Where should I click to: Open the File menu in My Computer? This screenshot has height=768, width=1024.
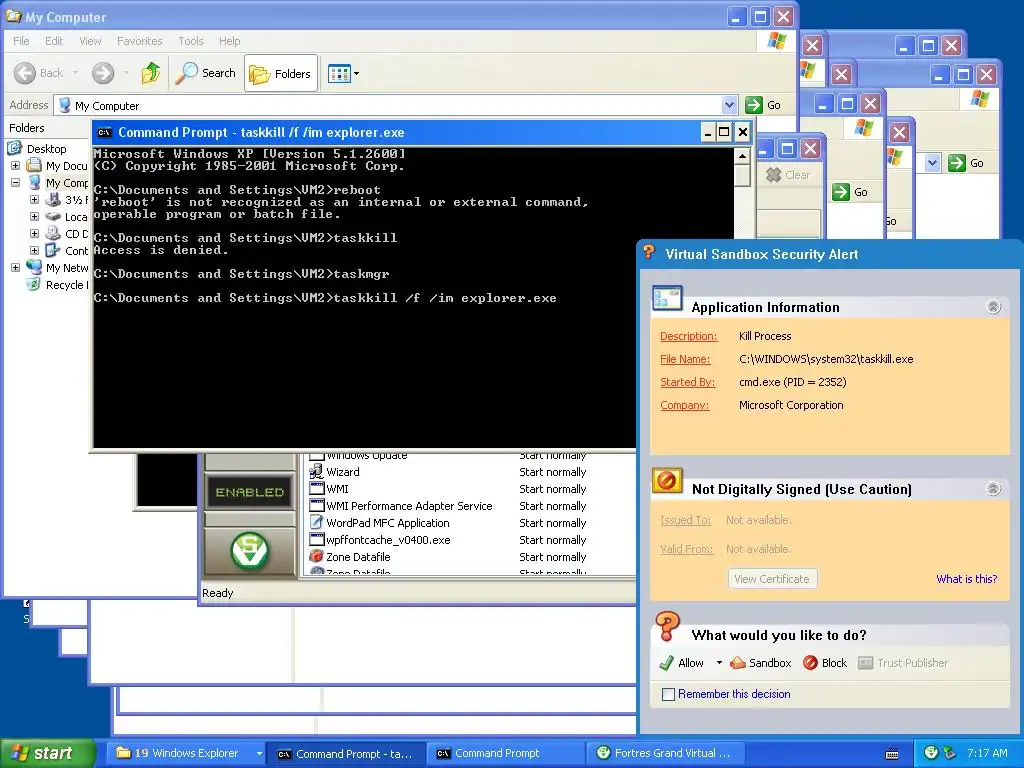click(x=21, y=41)
